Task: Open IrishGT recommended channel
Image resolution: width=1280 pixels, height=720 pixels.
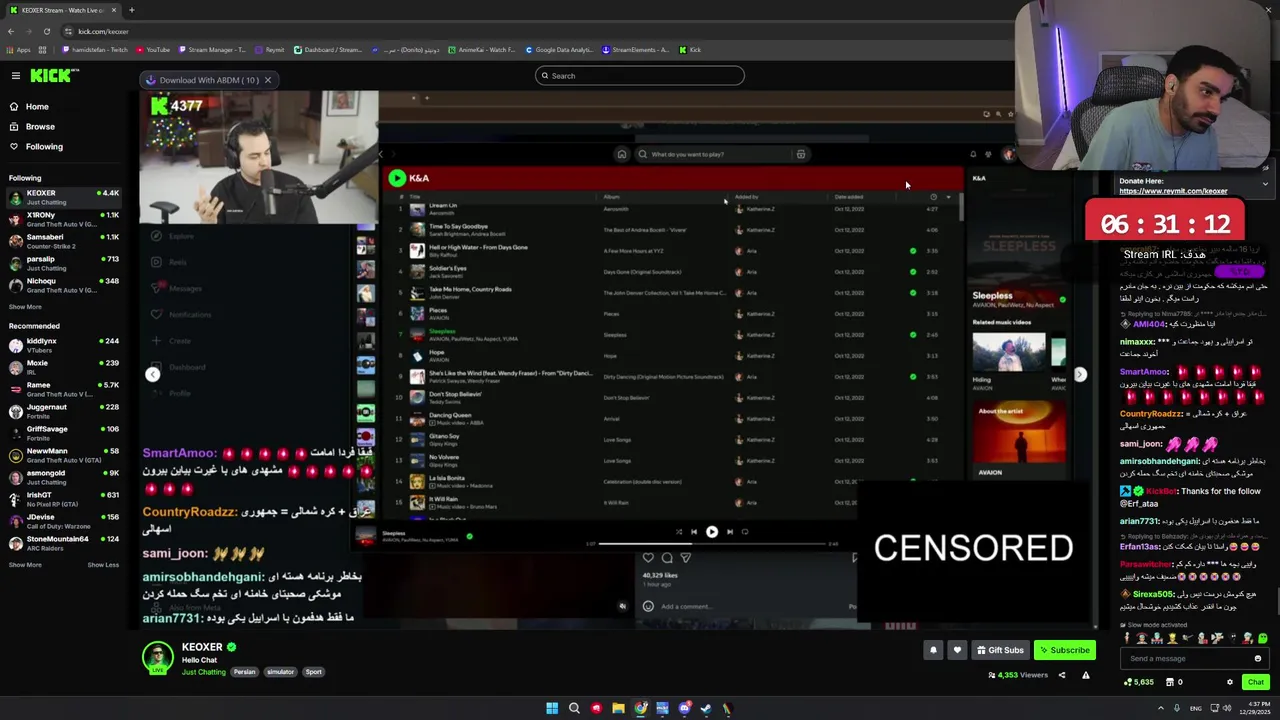Action: click(62, 499)
